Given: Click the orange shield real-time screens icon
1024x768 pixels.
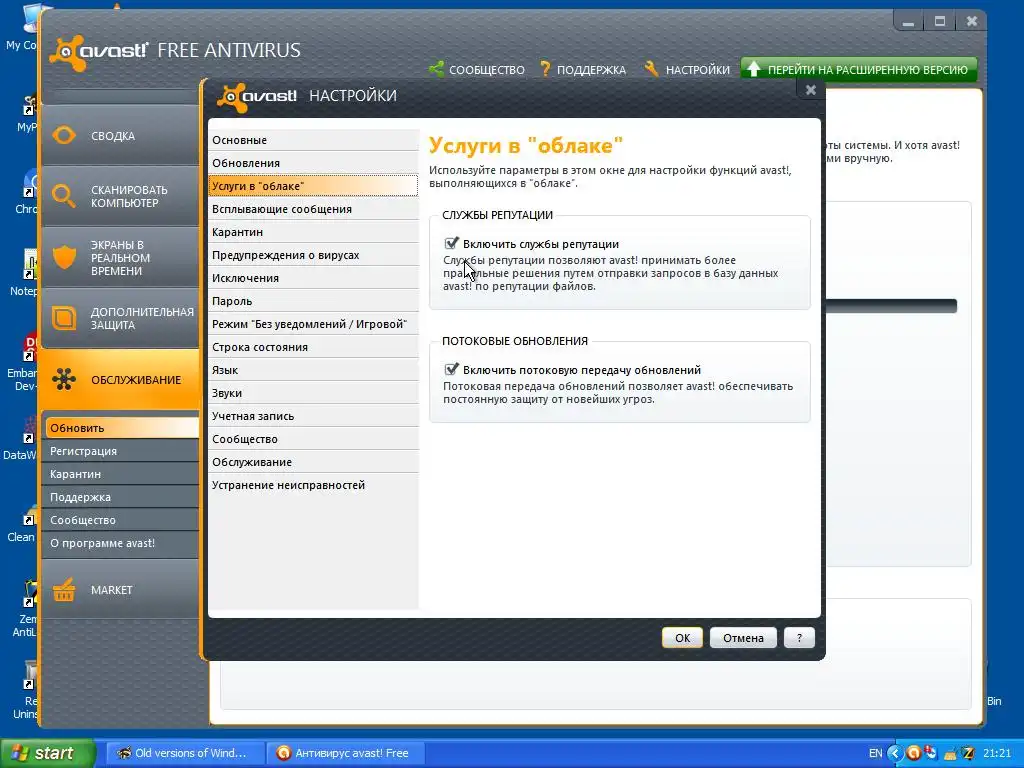Looking at the screenshot, I should click(x=64, y=257).
